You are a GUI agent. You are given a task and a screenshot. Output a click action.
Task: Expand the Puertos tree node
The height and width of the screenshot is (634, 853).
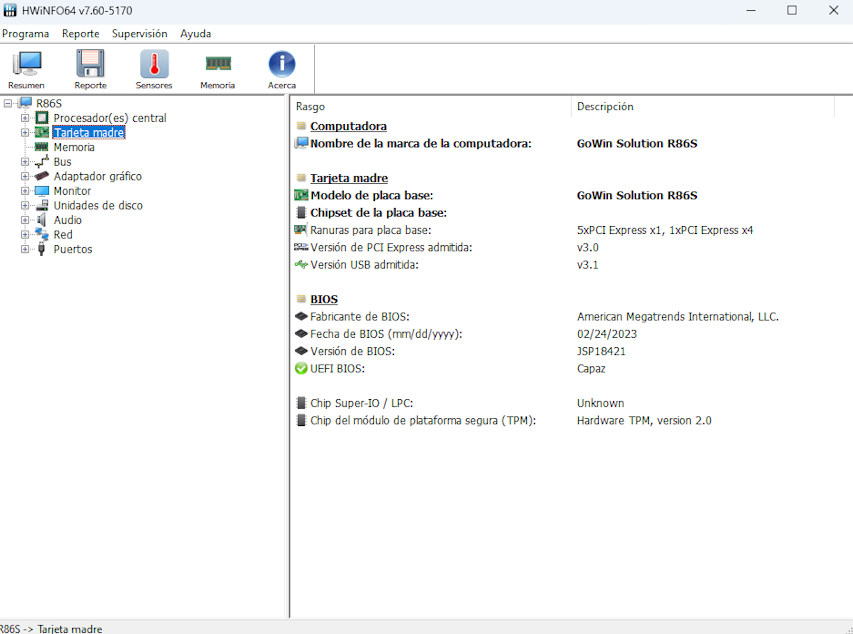click(x=24, y=249)
